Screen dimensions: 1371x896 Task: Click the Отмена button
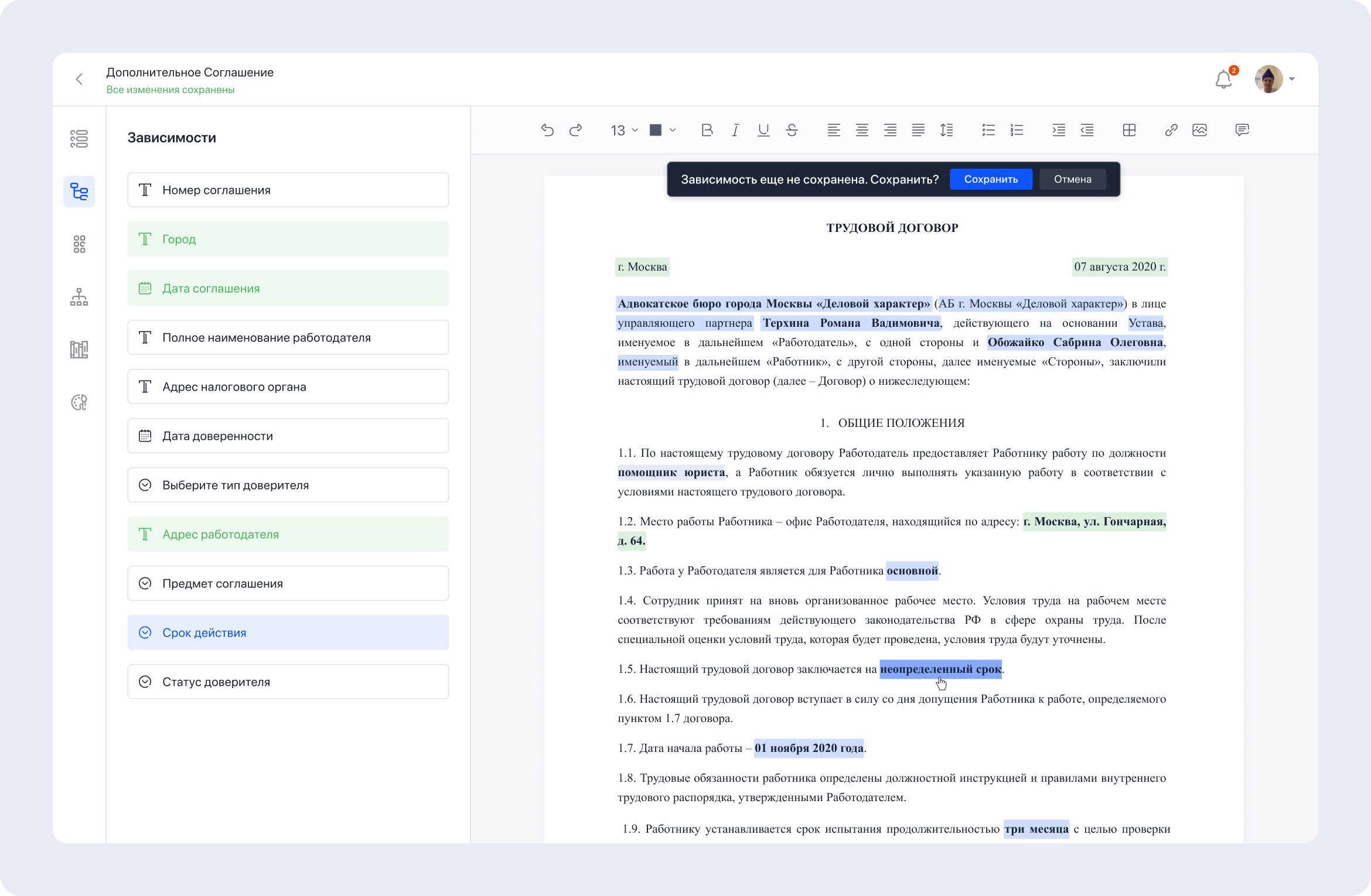coord(1072,179)
